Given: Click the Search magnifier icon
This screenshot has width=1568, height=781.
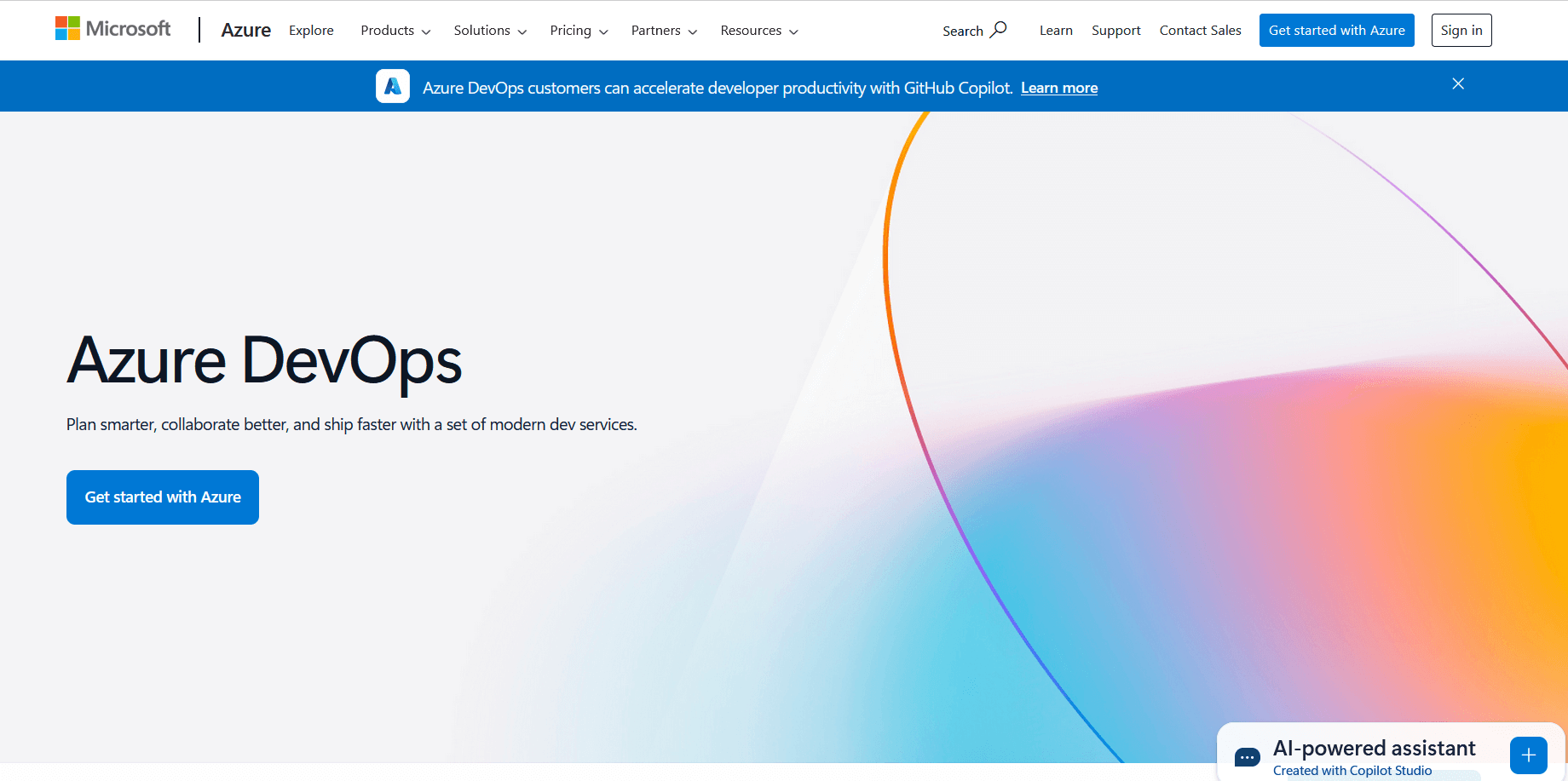Looking at the screenshot, I should [x=999, y=30].
